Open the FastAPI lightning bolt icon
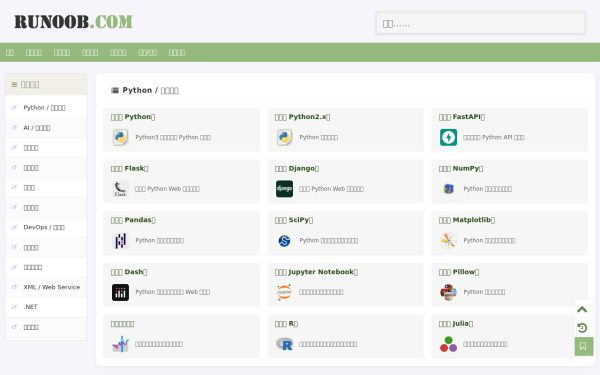Viewport: 600px width, 375px height. [448, 137]
